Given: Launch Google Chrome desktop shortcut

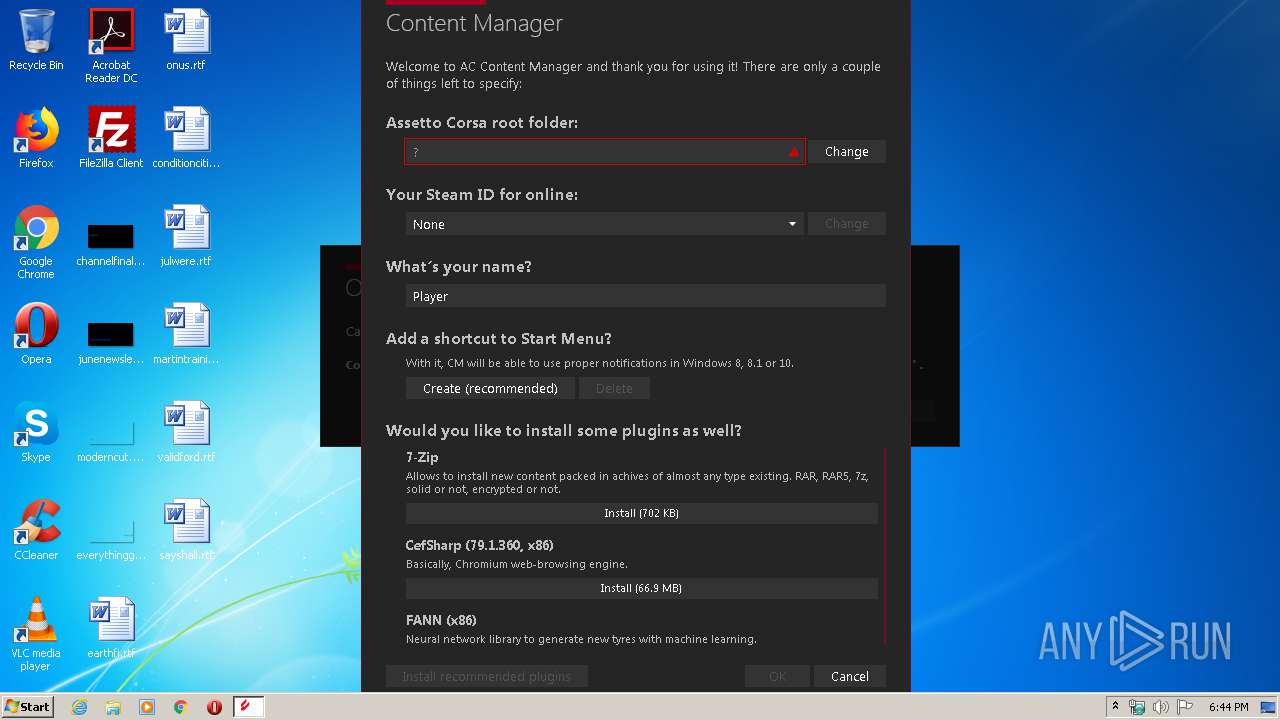Looking at the screenshot, I should pyautogui.click(x=36, y=242).
